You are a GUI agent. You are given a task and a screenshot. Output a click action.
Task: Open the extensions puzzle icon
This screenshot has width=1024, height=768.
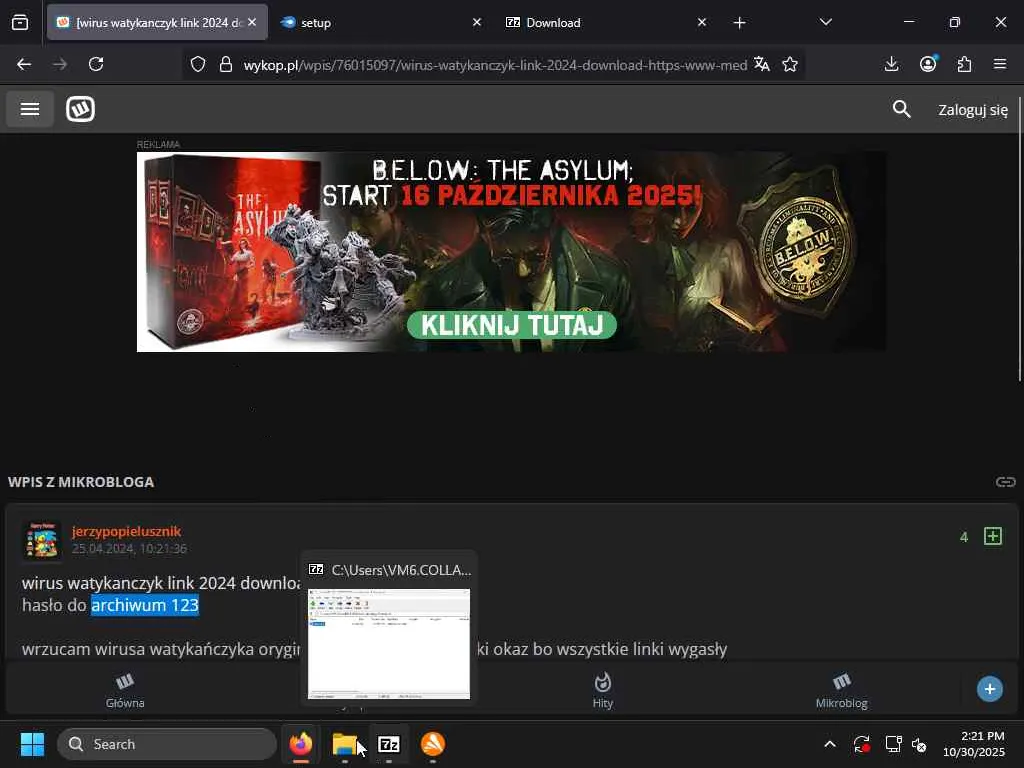pyautogui.click(x=964, y=64)
